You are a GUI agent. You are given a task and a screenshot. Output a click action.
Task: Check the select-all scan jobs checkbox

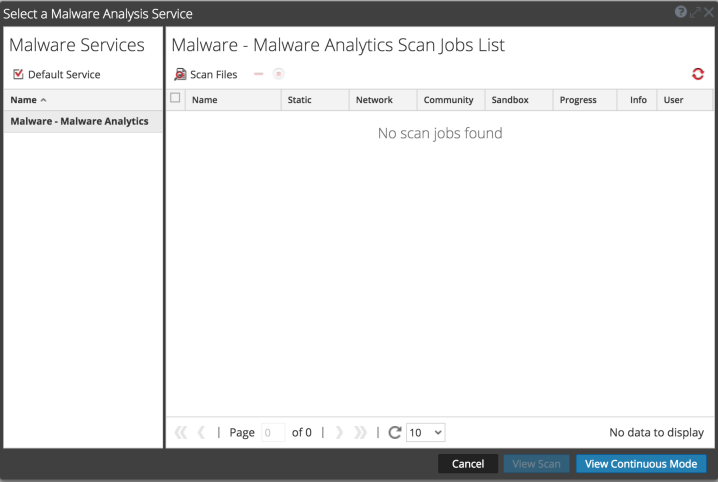(x=176, y=99)
